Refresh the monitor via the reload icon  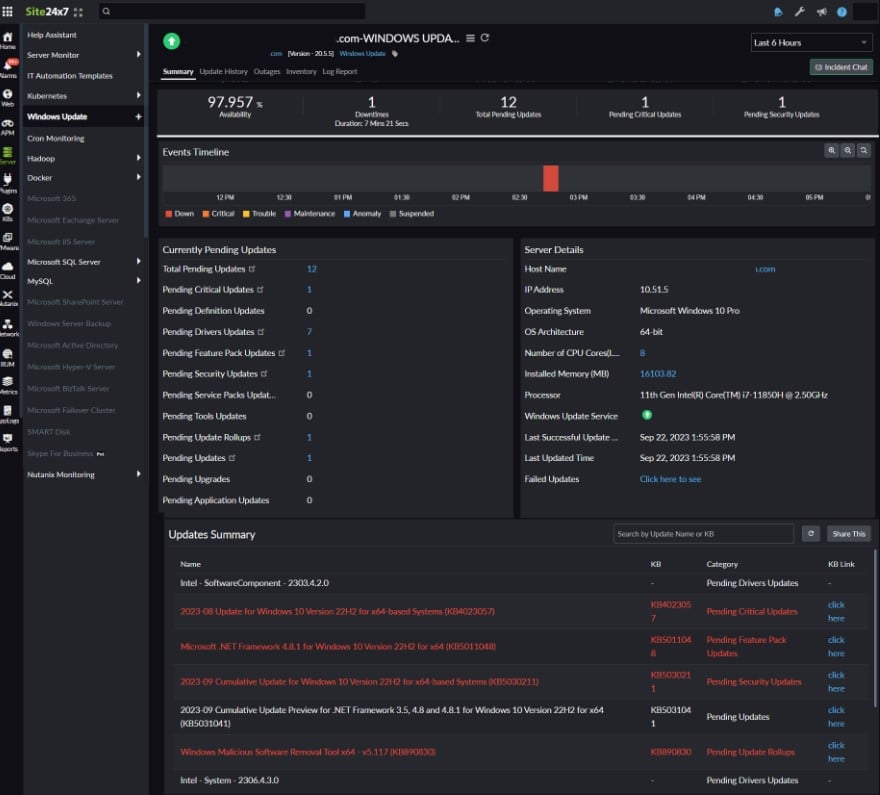[485, 38]
